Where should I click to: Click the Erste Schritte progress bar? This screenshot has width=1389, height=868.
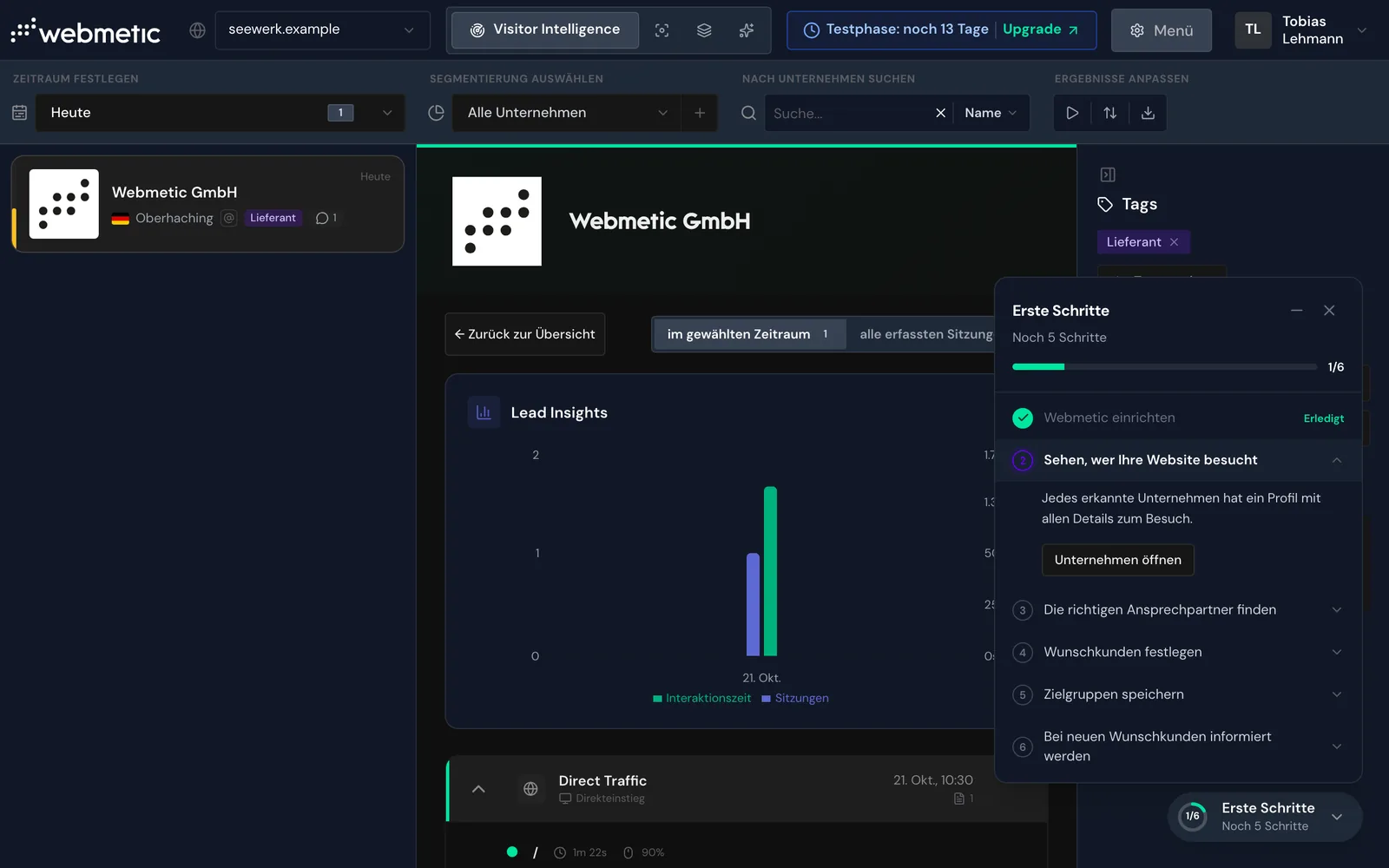point(1164,367)
